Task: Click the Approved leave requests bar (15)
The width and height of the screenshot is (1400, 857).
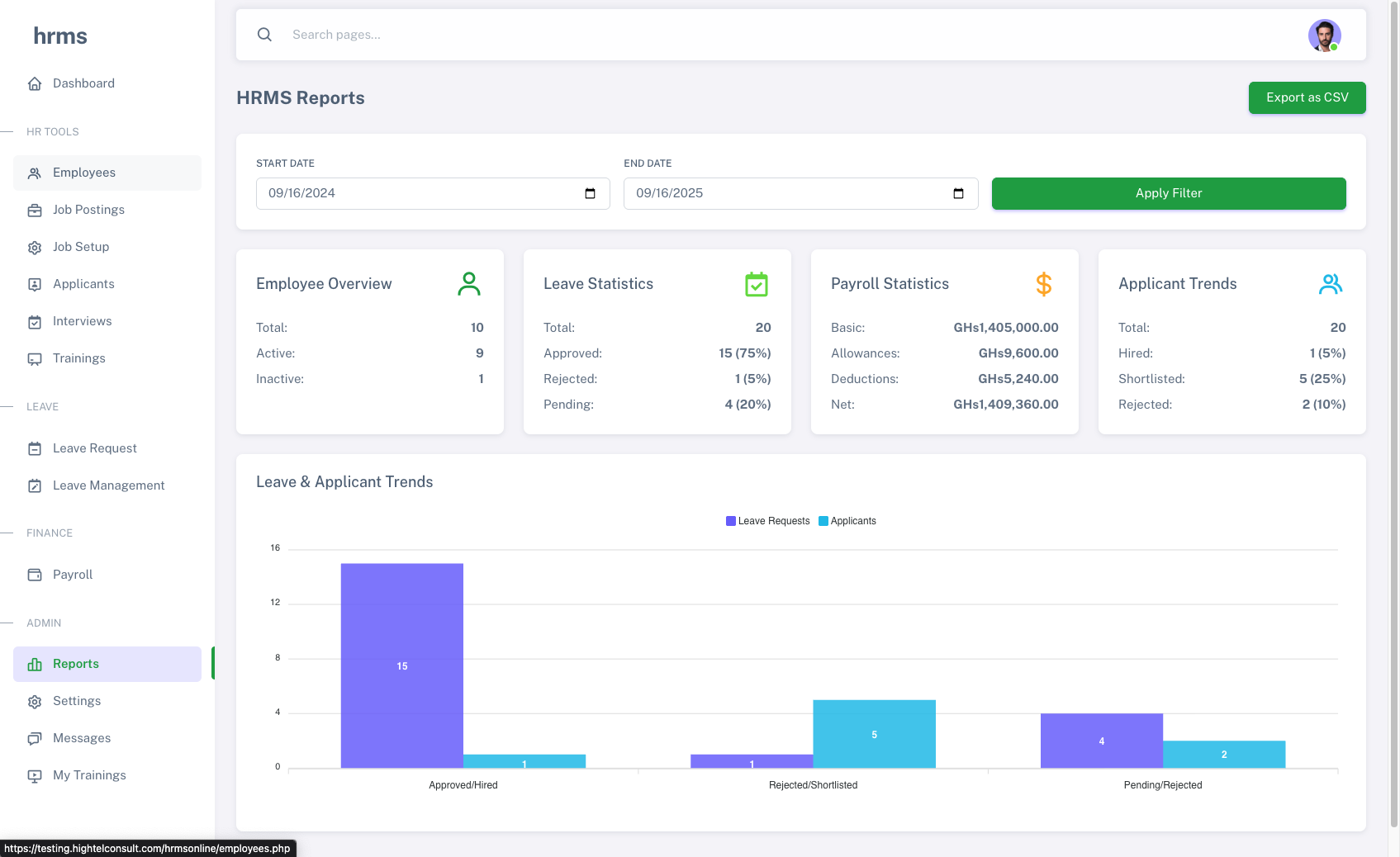Action: (401, 665)
